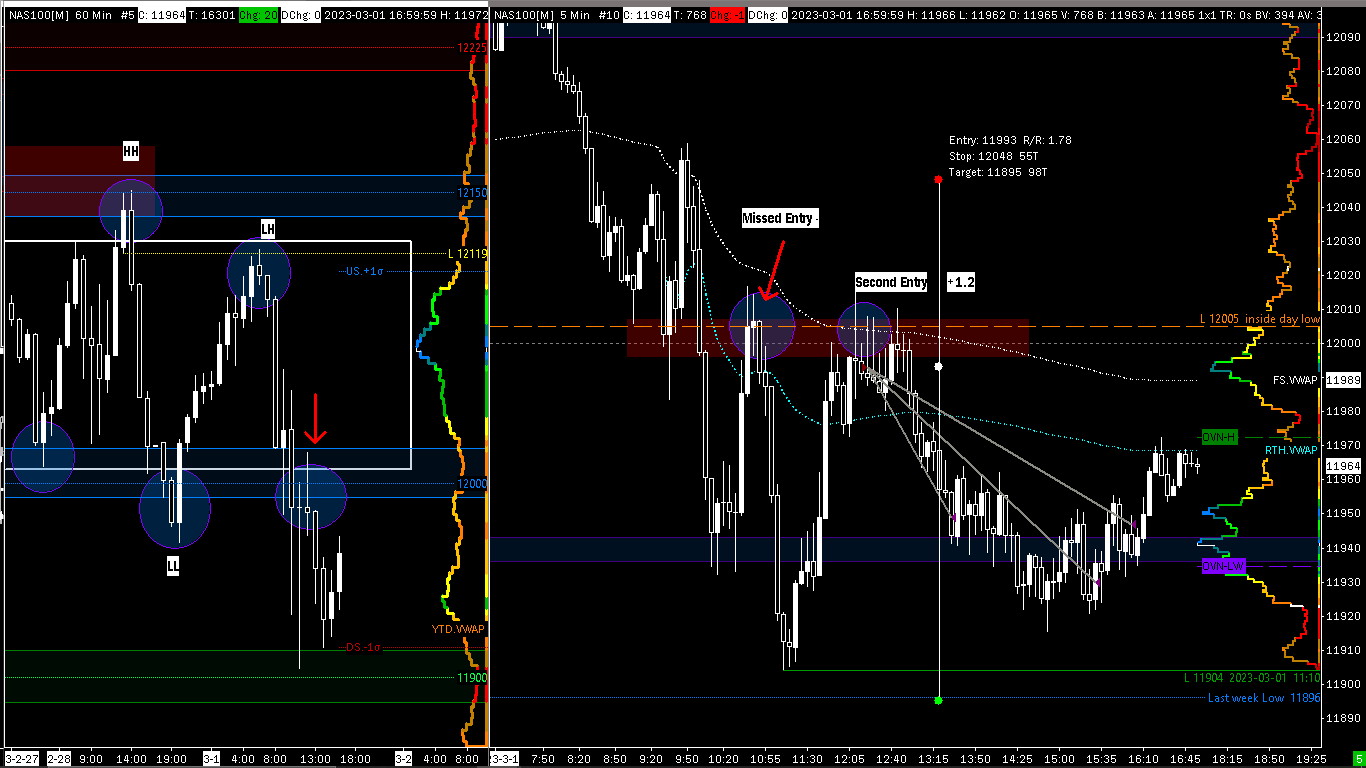Click the 5 Min chart title NAS100[M] #10
The image size is (1366, 768).
tap(555, 16)
